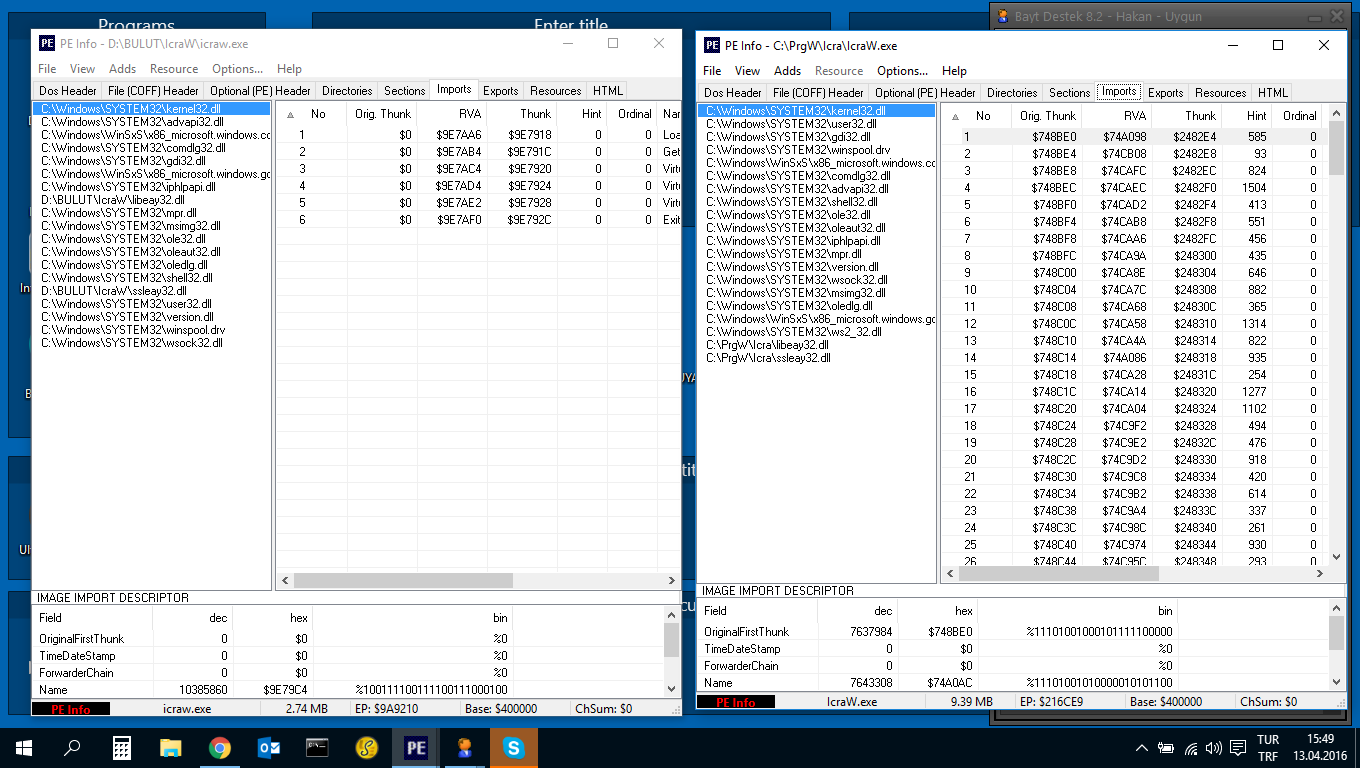Open the notification center icon
Viewport: 1360px width, 768px height.
coord(1236,748)
